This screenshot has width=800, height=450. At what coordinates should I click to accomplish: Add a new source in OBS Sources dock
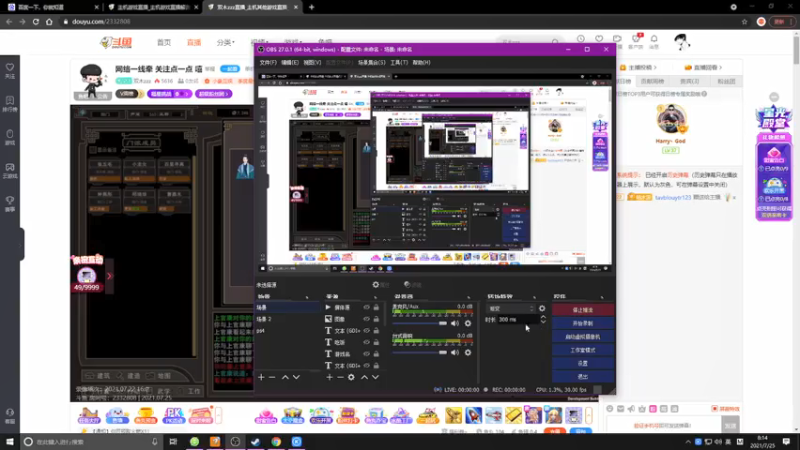[x=329, y=377]
